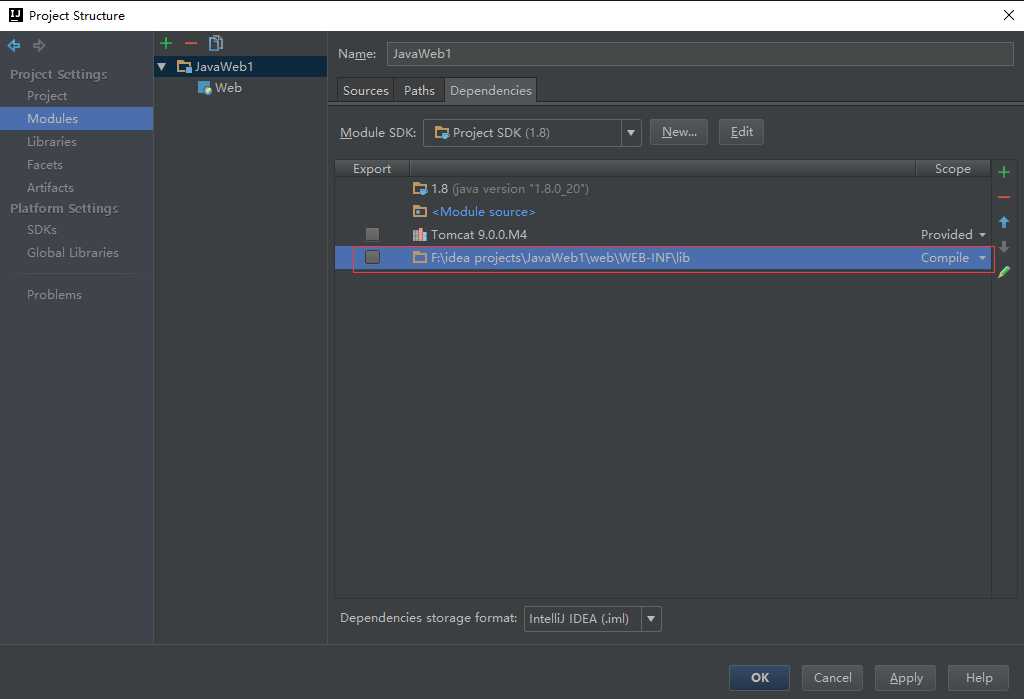Open the Module SDK dropdown arrow
The image size is (1024, 699).
[x=631, y=133]
